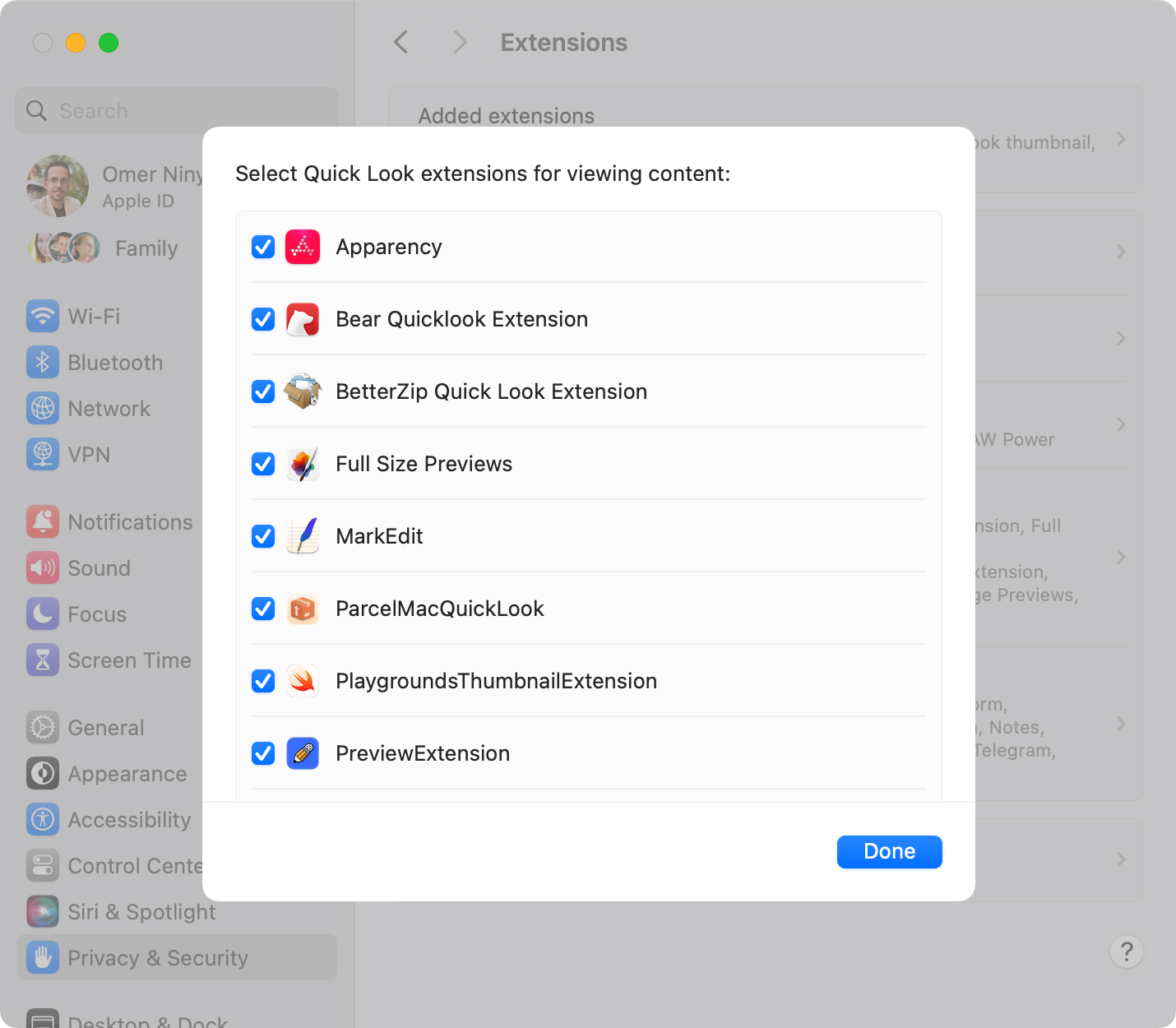The width and height of the screenshot is (1176, 1028).
Task: Click the 'ParcelMacQuickLook' label
Action: tap(440, 609)
